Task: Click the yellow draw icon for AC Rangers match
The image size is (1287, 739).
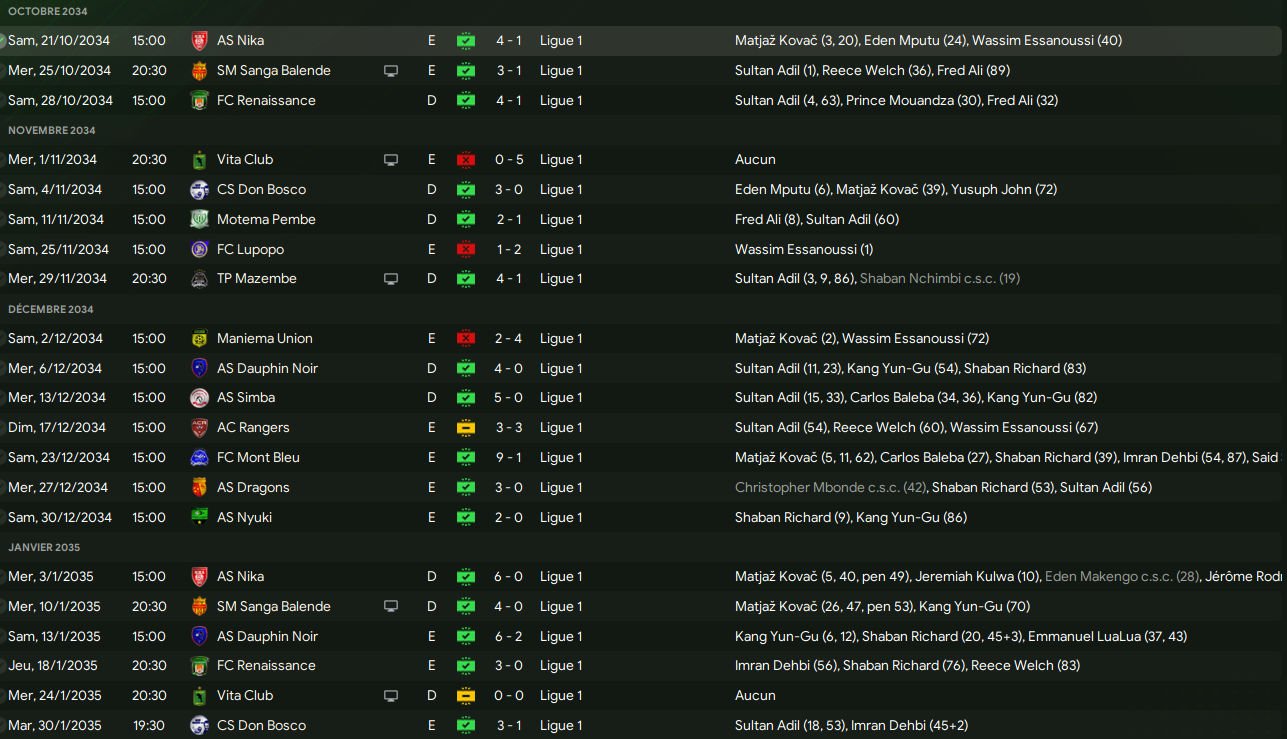Action: point(466,428)
